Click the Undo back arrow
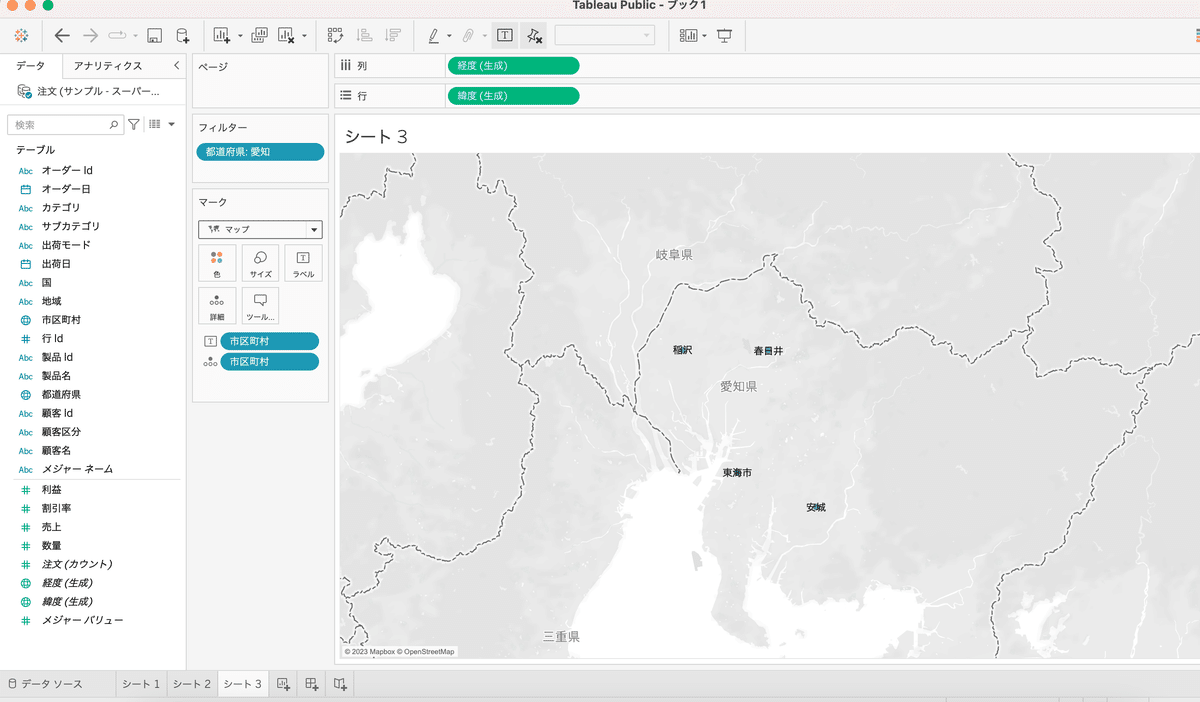 [x=62, y=35]
